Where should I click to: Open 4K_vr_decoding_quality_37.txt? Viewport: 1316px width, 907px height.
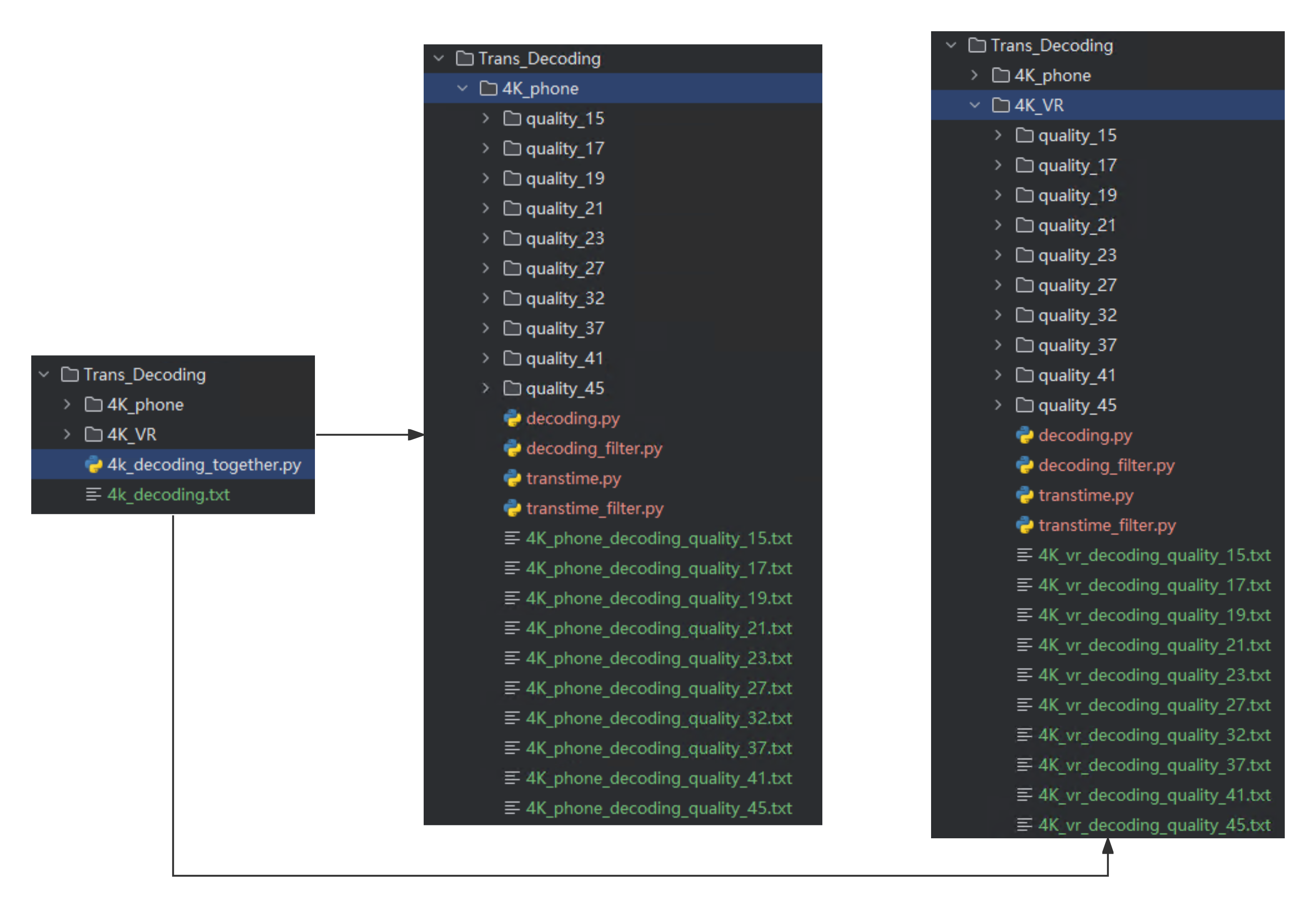1154,765
